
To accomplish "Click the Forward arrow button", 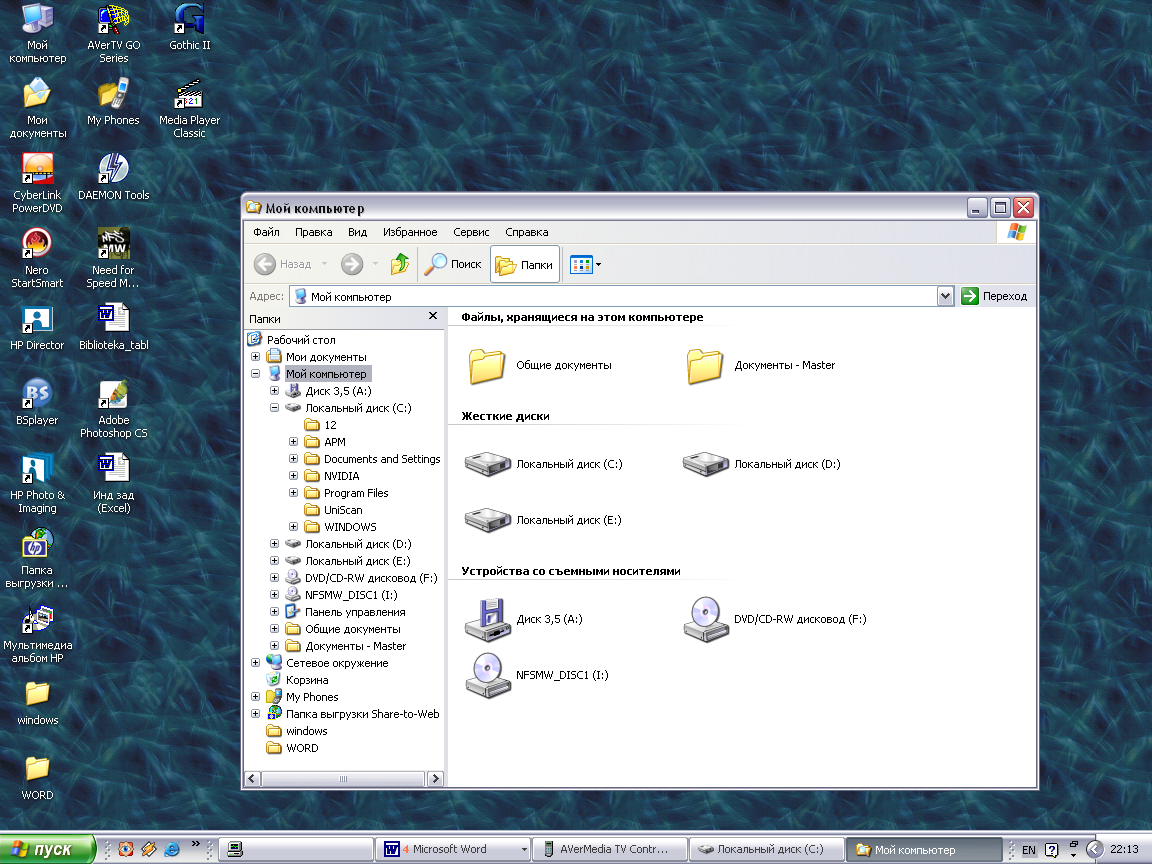I will click(352, 264).
